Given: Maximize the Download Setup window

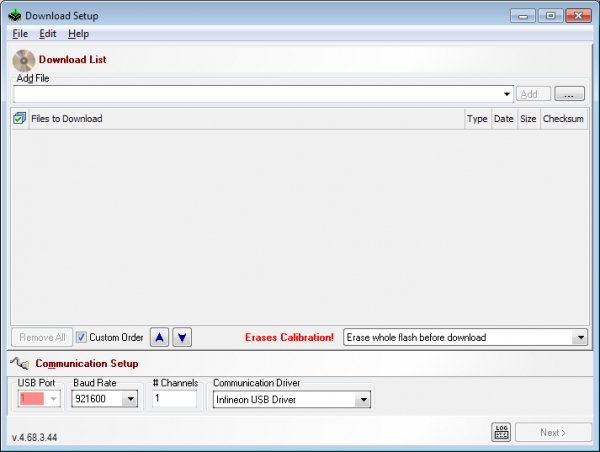Looking at the screenshot, I should tap(551, 16).
